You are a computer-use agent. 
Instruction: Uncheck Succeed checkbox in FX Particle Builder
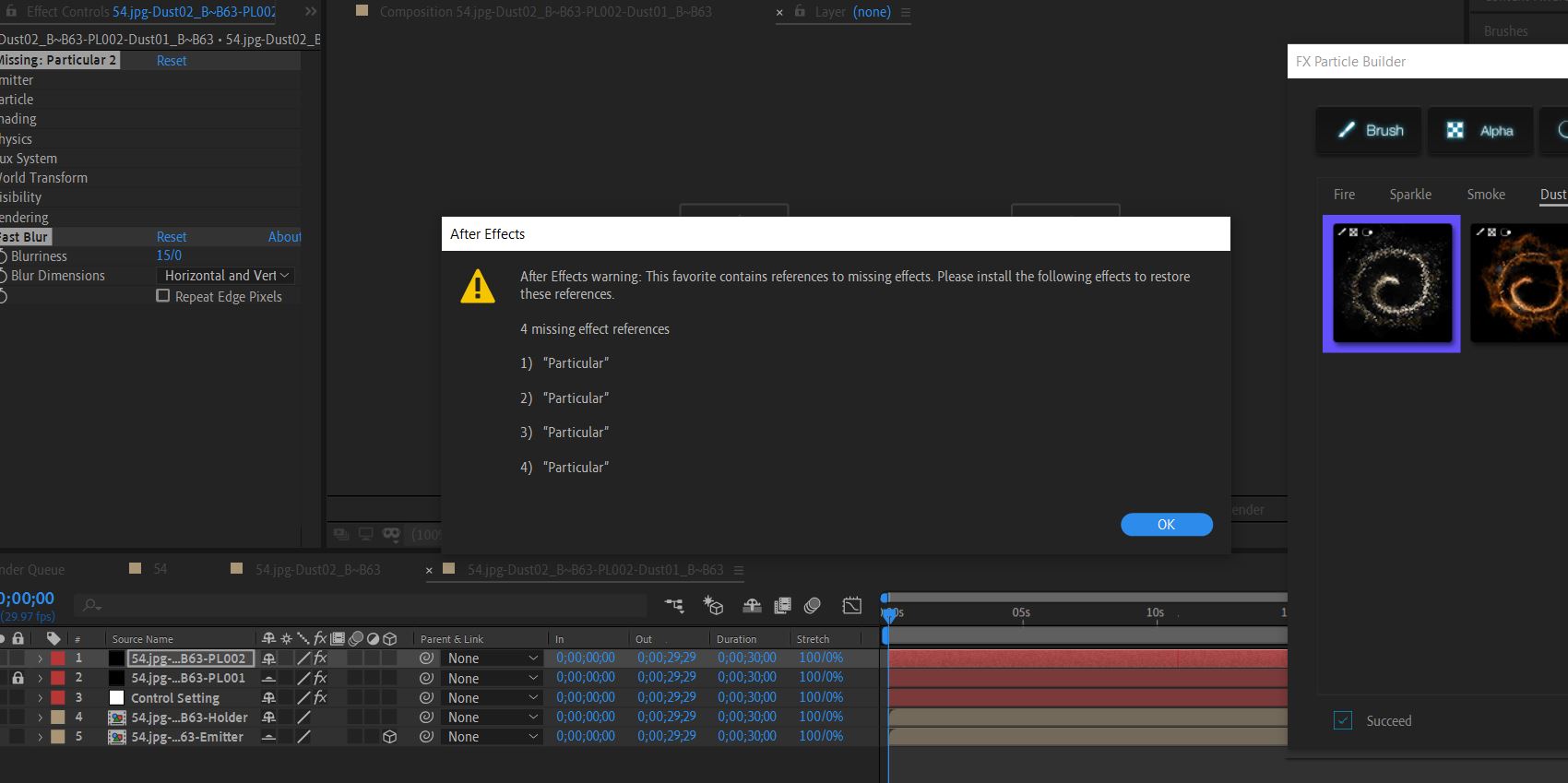tap(1343, 720)
